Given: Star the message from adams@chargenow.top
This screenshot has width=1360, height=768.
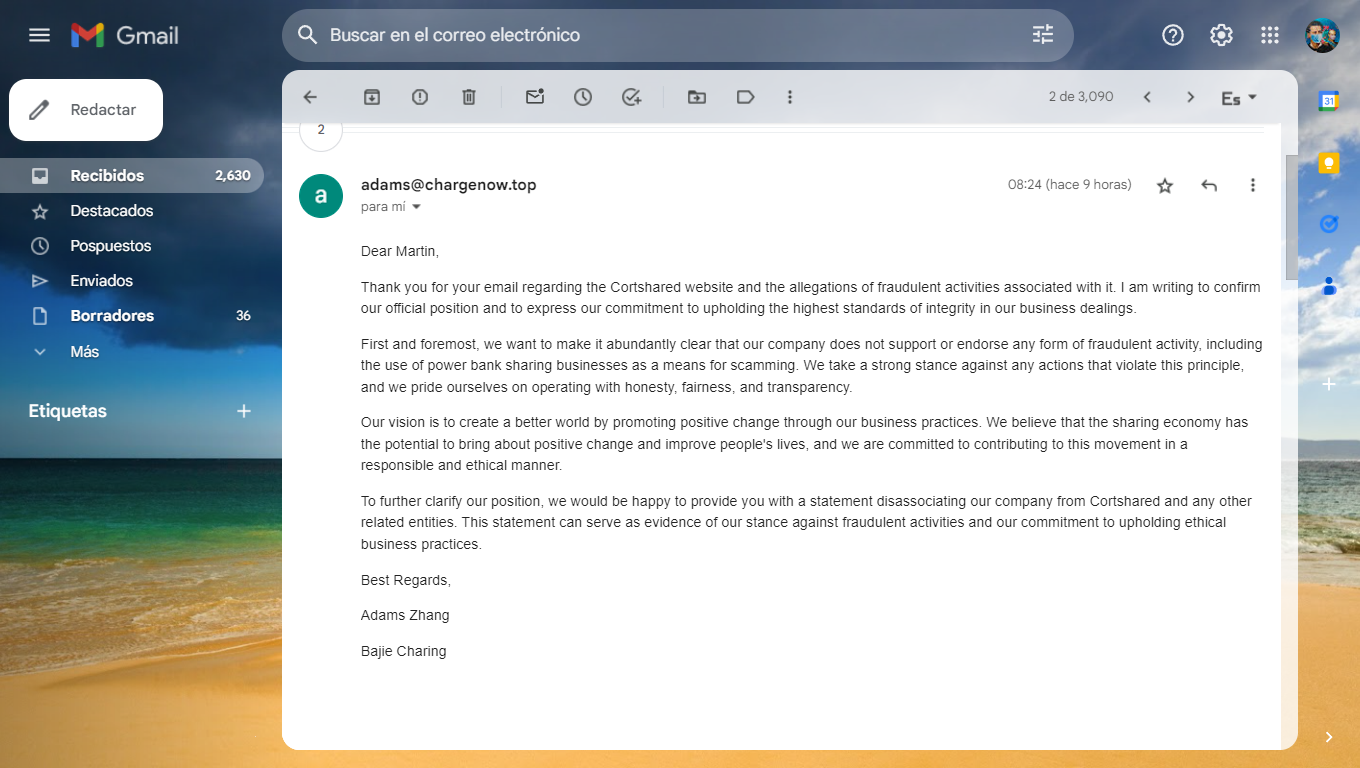Looking at the screenshot, I should 1165,185.
